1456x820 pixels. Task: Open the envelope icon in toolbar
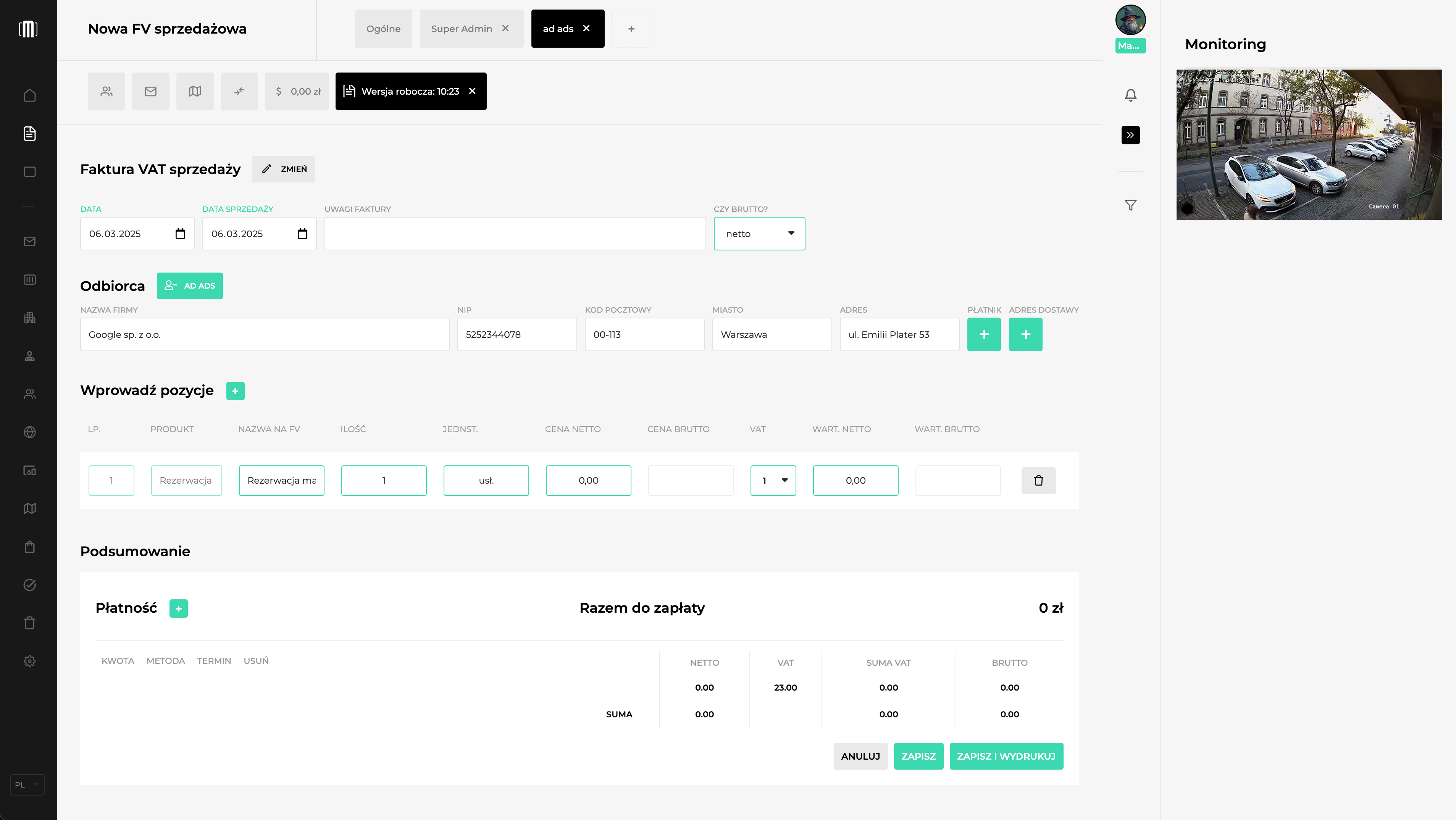[x=150, y=91]
